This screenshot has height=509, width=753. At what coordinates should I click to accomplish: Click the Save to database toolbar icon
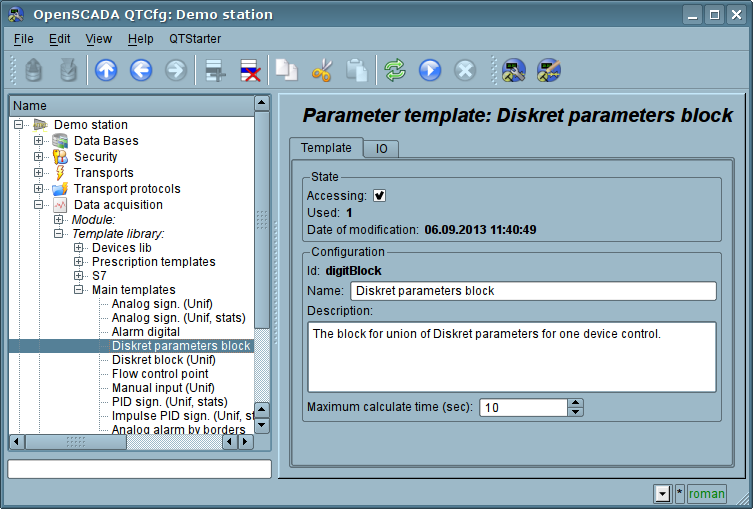click(68, 71)
